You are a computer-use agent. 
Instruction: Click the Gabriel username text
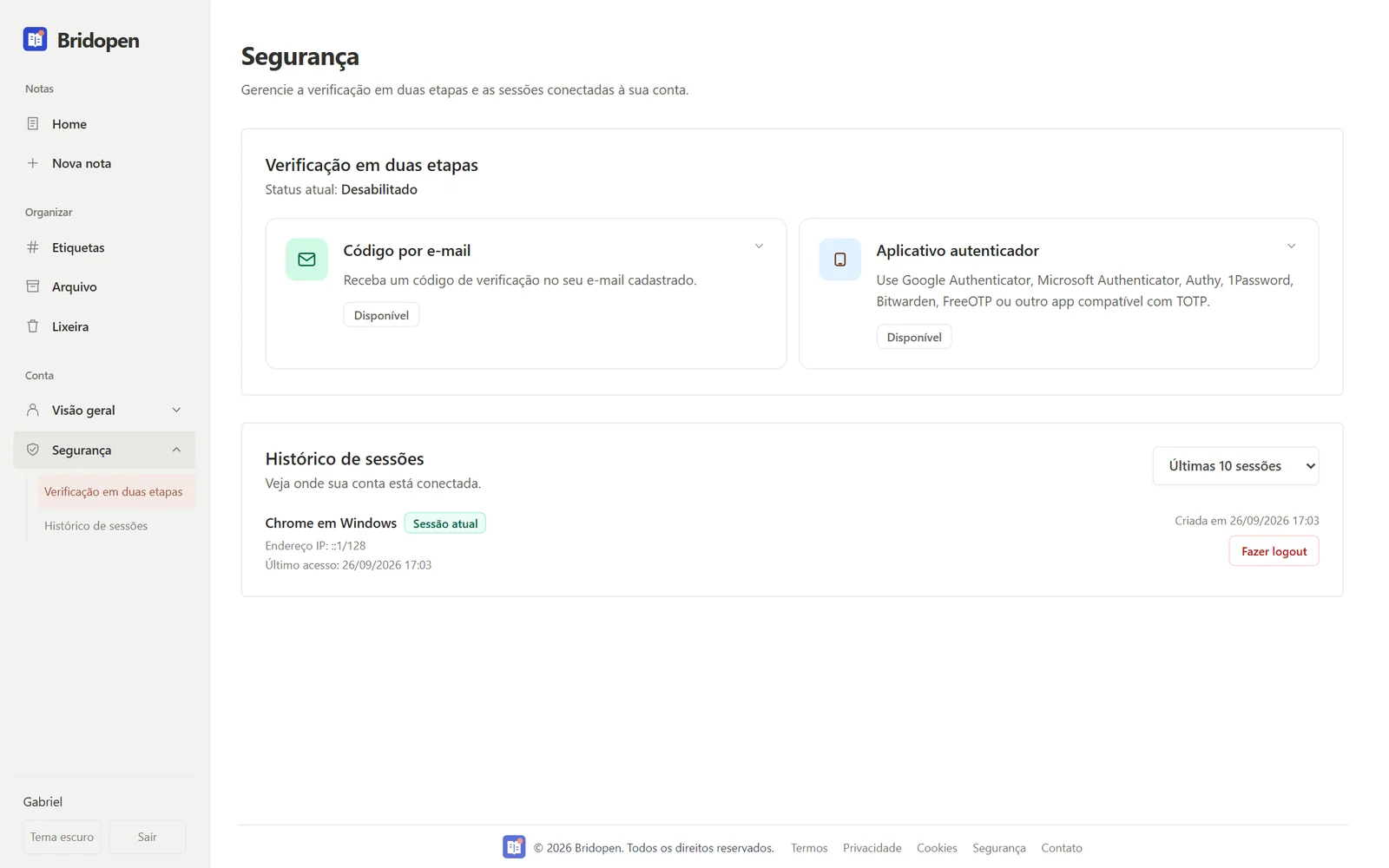43,802
